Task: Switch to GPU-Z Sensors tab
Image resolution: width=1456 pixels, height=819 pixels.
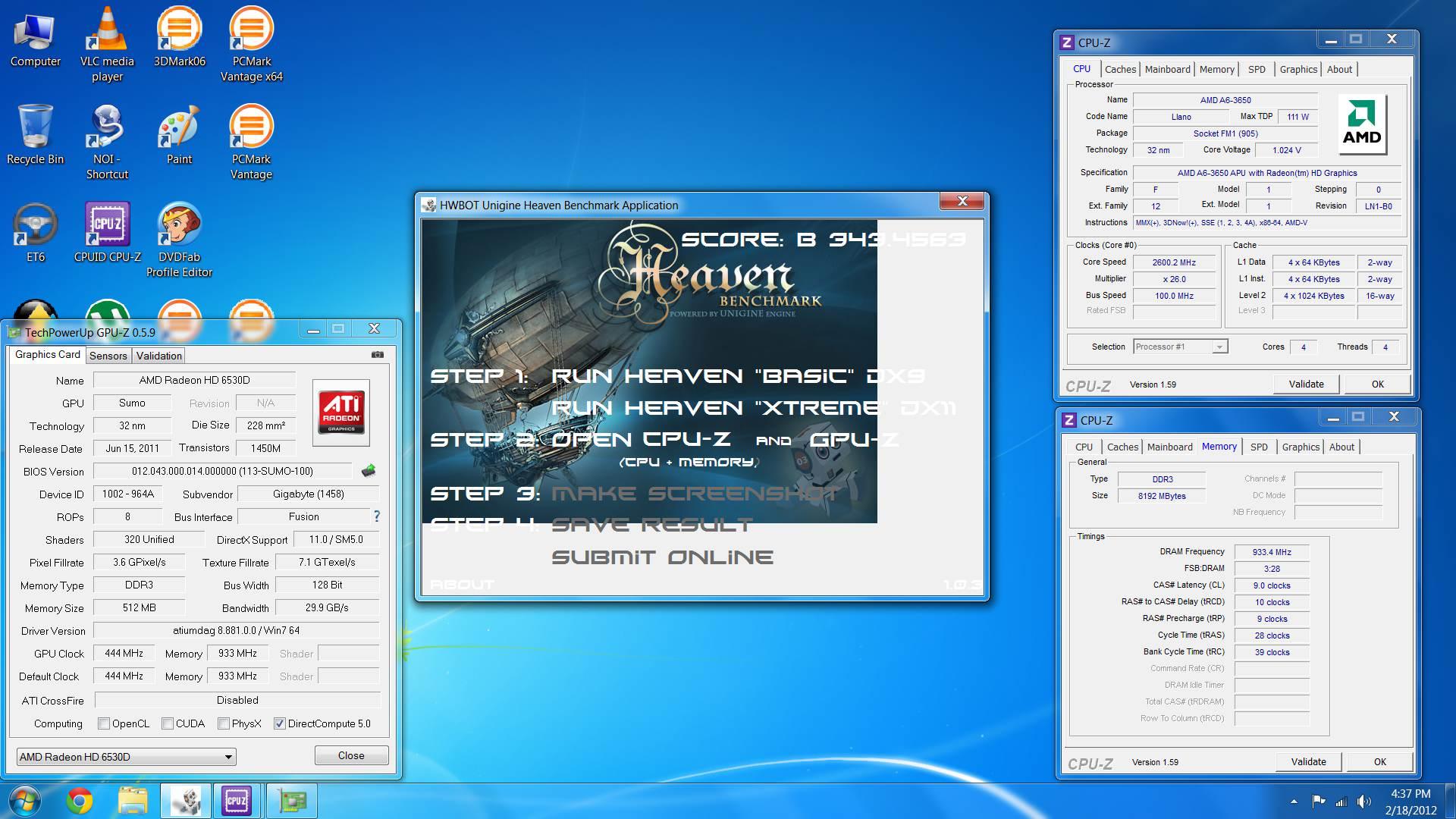Action: pos(108,356)
